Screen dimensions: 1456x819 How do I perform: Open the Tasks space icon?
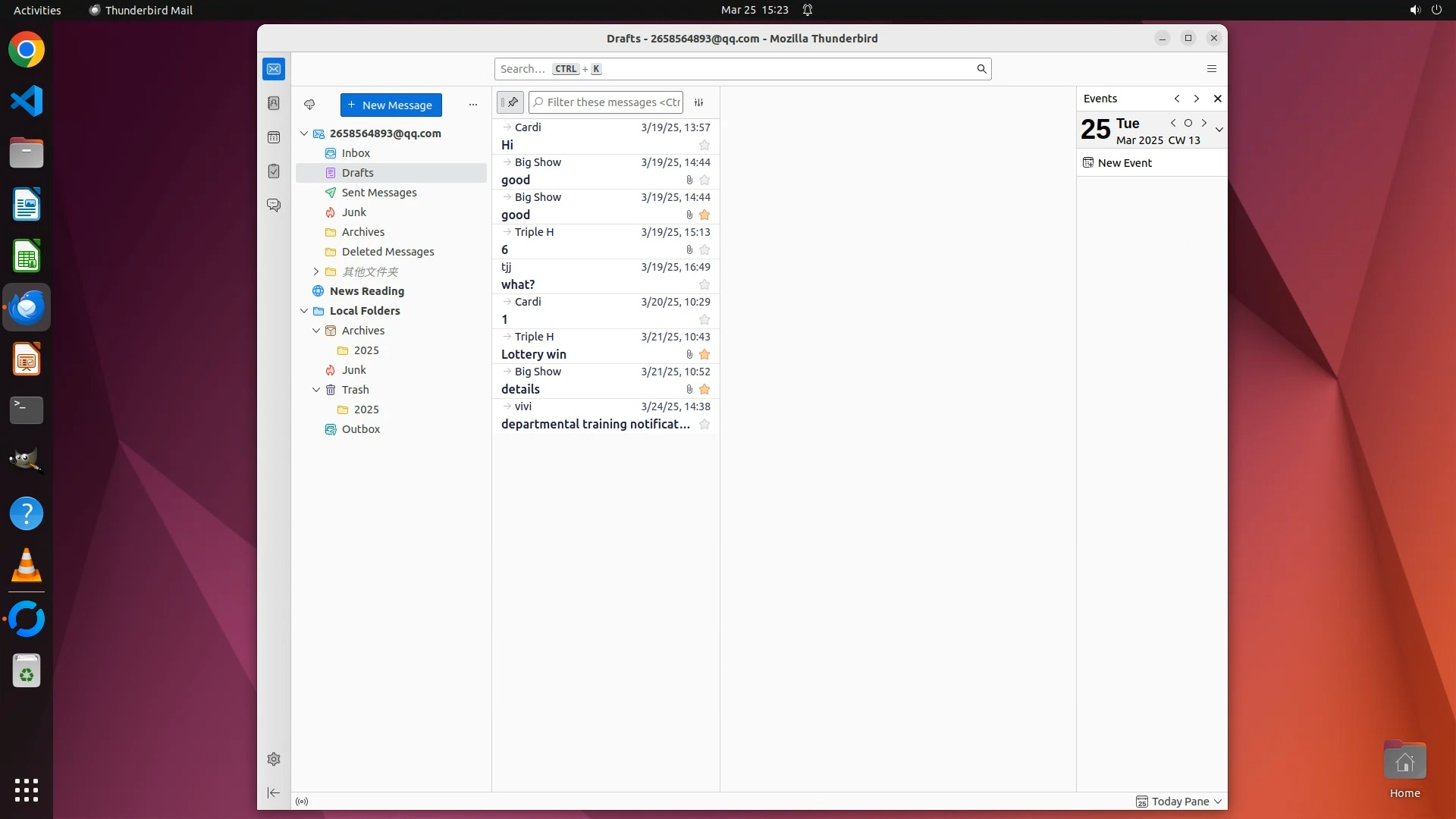pos(274,171)
